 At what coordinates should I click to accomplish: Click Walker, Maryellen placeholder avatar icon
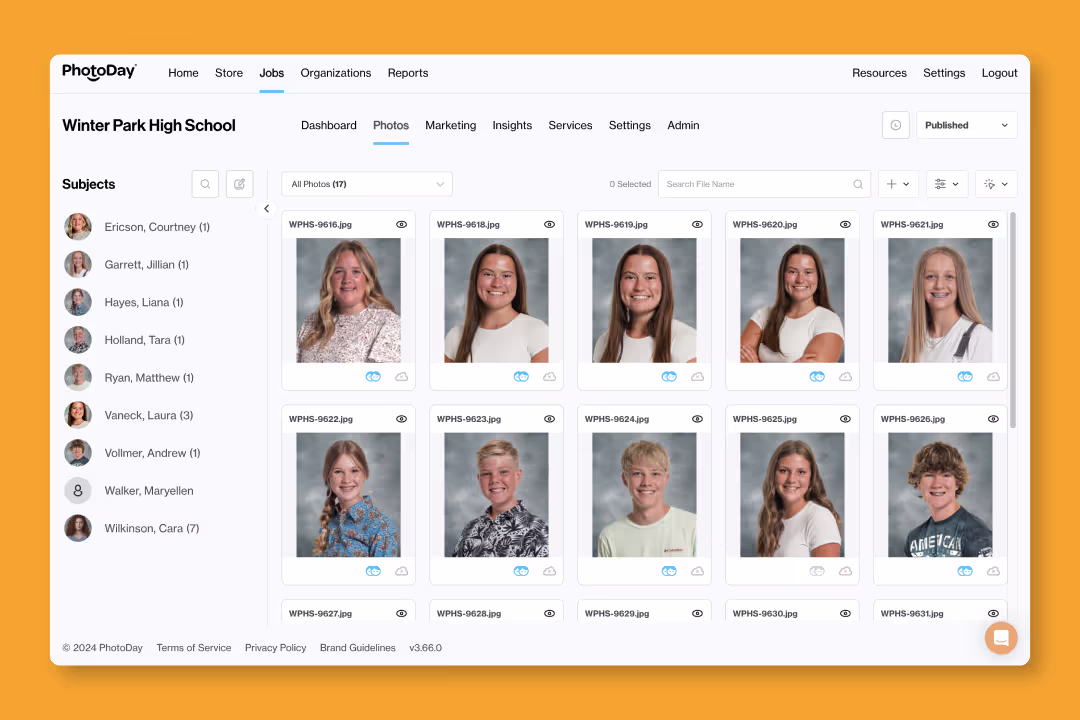coord(78,491)
